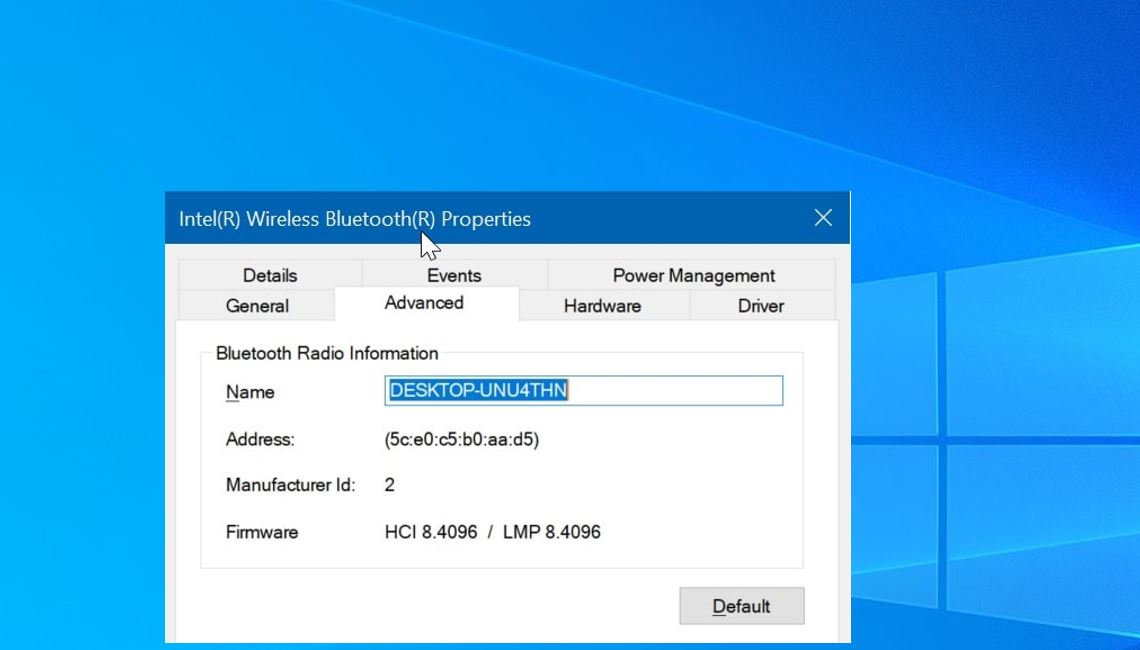Close the Bluetooth Properties dialog
This screenshot has width=1140, height=650.
823,218
